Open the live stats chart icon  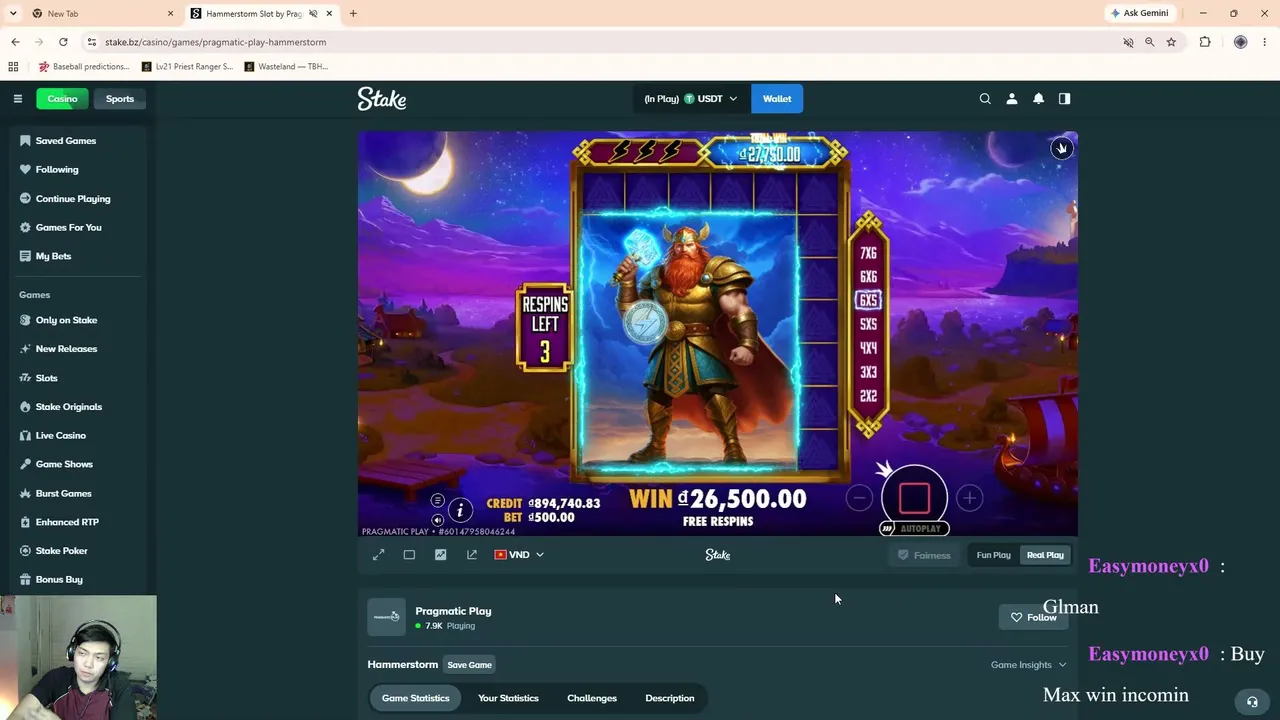(440, 555)
